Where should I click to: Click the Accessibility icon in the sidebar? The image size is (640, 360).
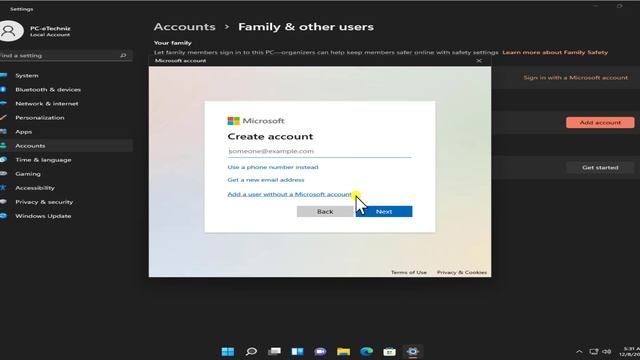tap(3, 188)
